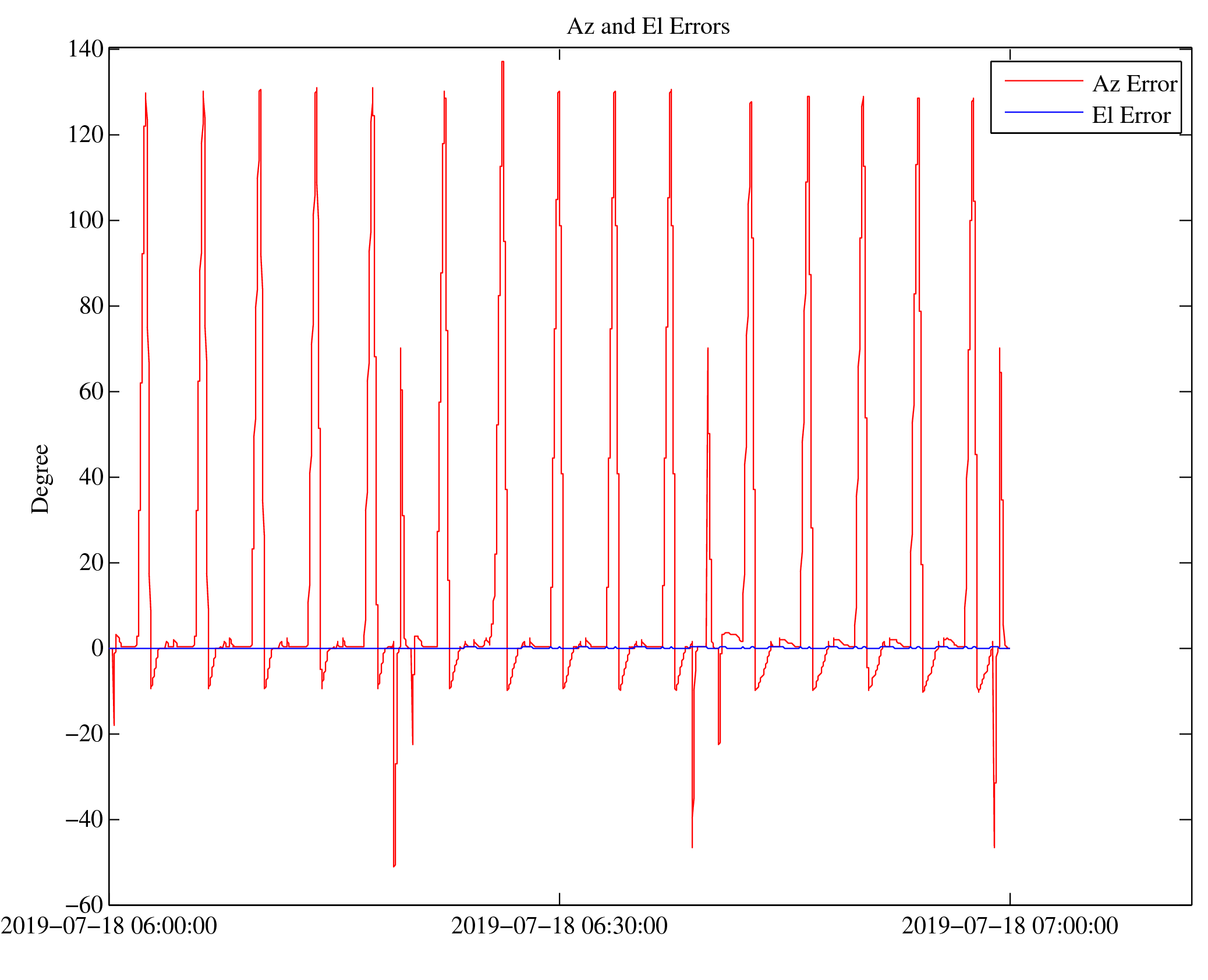Click the 2019-07-18 06:00:00 x-axis label
Viewport: 1208px width, 980px height.
click(x=109, y=926)
